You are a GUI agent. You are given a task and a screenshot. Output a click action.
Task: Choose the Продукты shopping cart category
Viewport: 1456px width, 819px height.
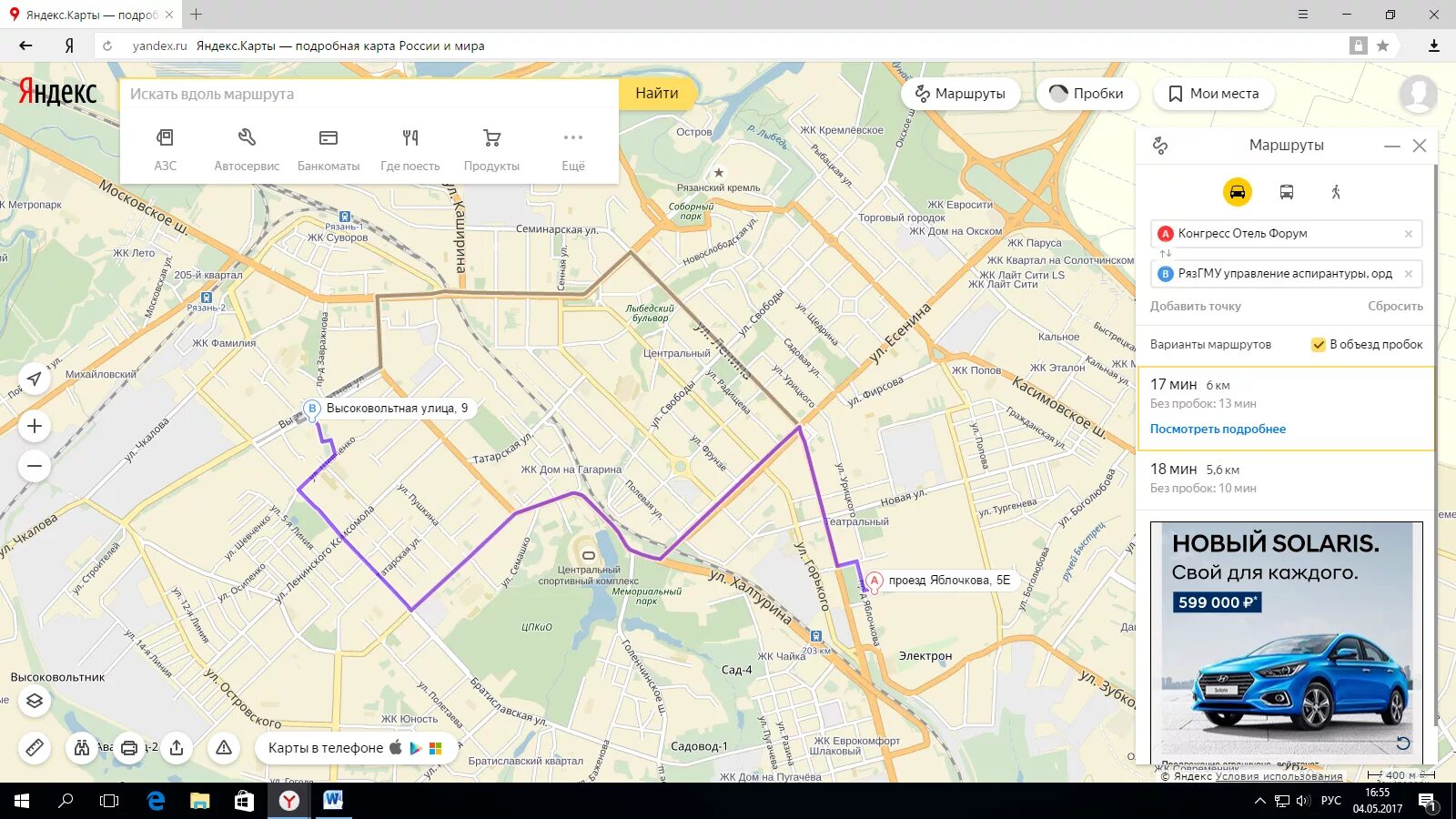click(x=491, y=149)
